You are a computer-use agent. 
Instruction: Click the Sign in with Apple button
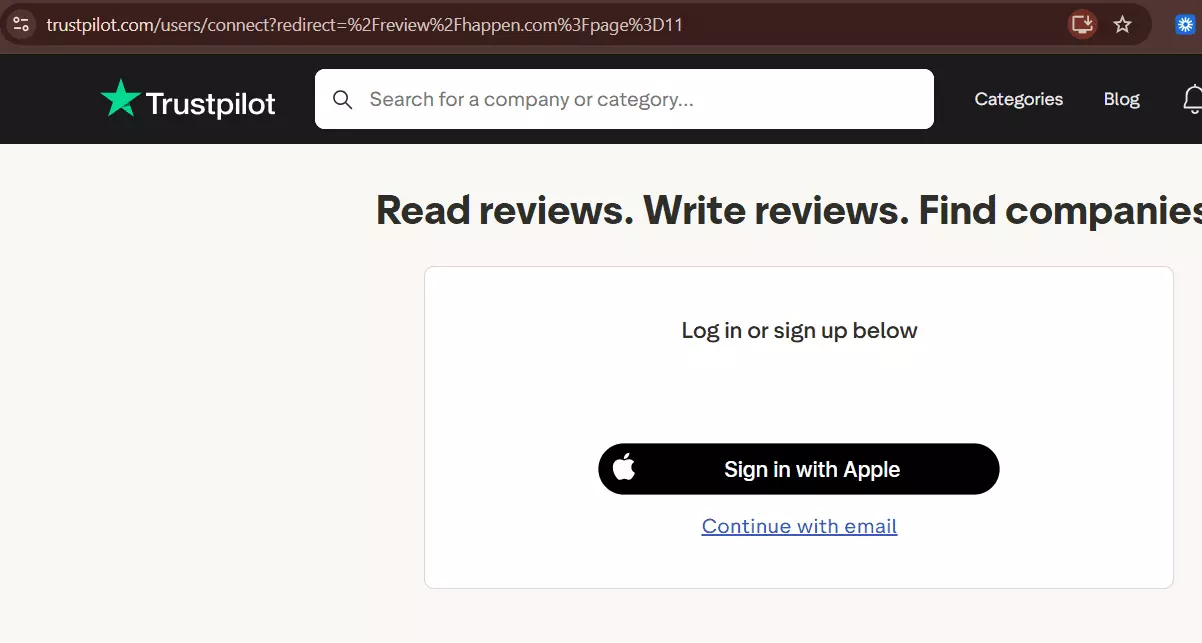[x=799, y=469]
